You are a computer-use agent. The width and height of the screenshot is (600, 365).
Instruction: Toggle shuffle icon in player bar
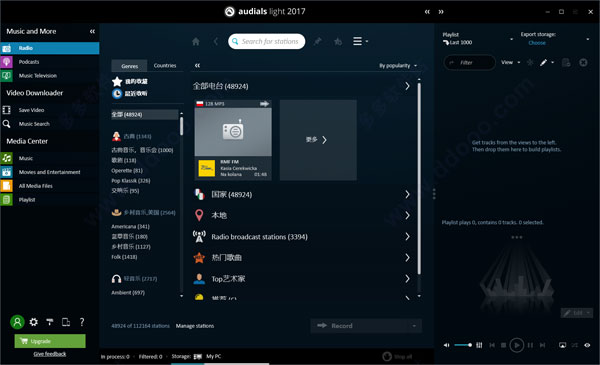coord(575,345)
